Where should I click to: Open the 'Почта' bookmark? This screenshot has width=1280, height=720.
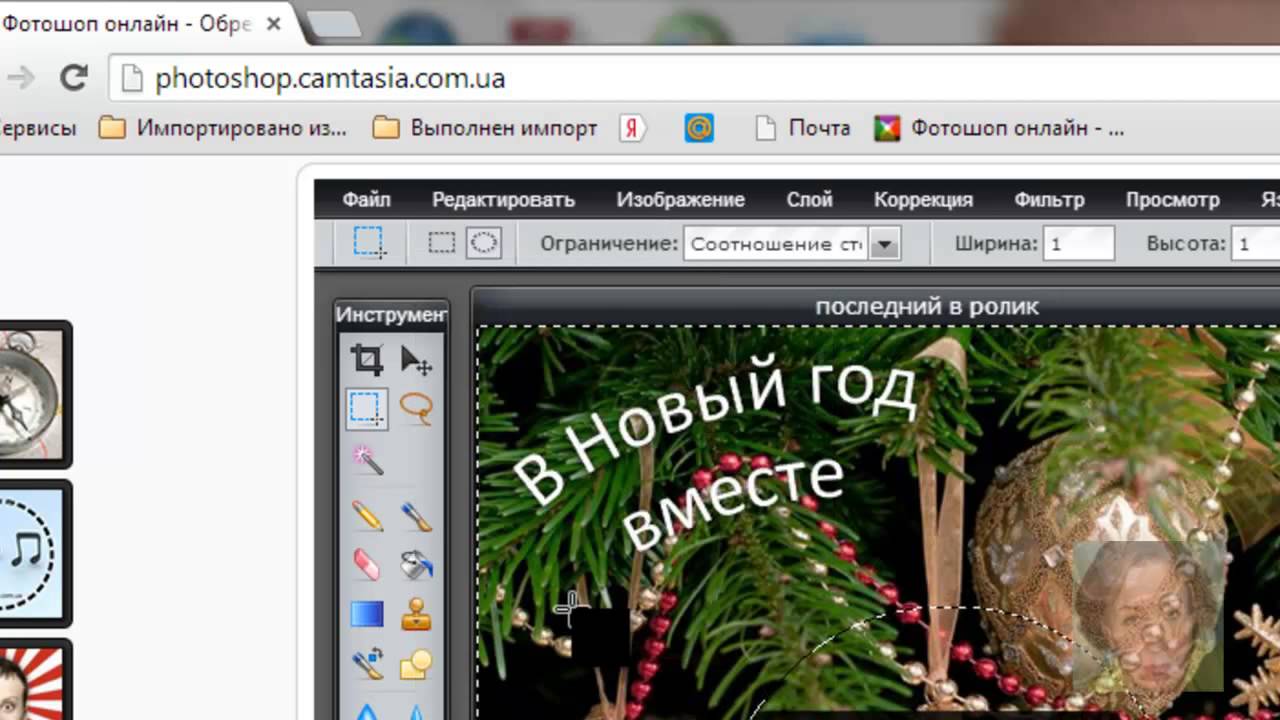(x=803, y=128)
